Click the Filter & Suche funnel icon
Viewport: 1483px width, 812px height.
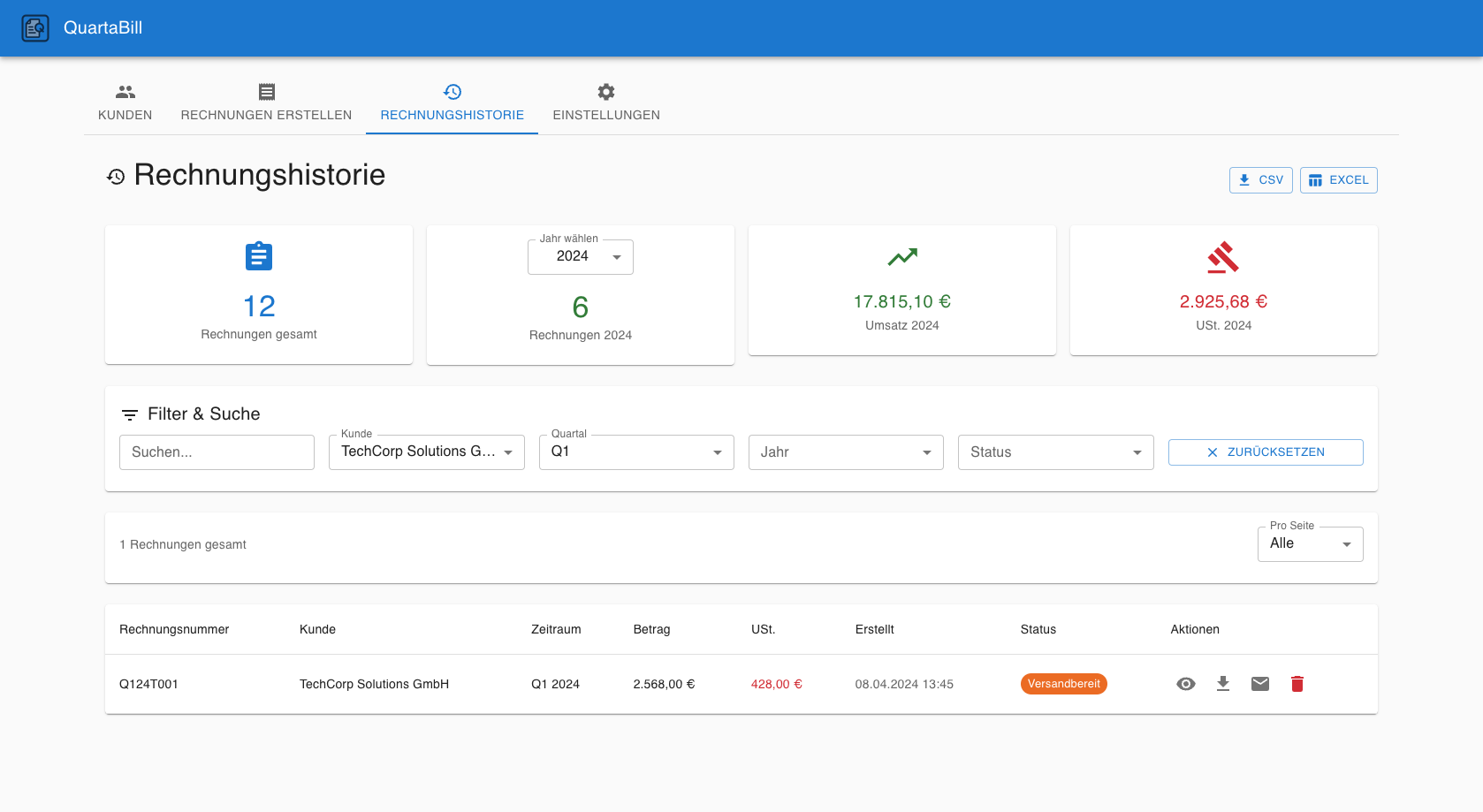(130, 414)
